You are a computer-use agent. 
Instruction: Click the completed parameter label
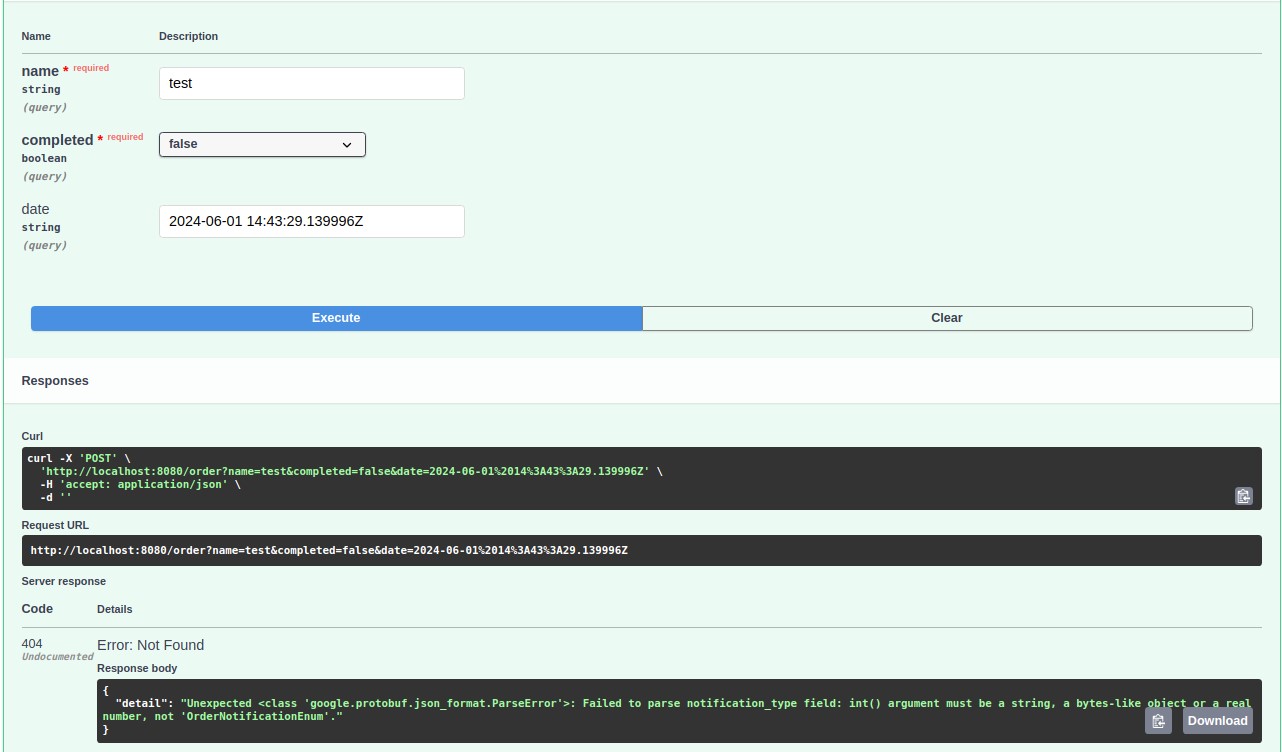(57, 140)
